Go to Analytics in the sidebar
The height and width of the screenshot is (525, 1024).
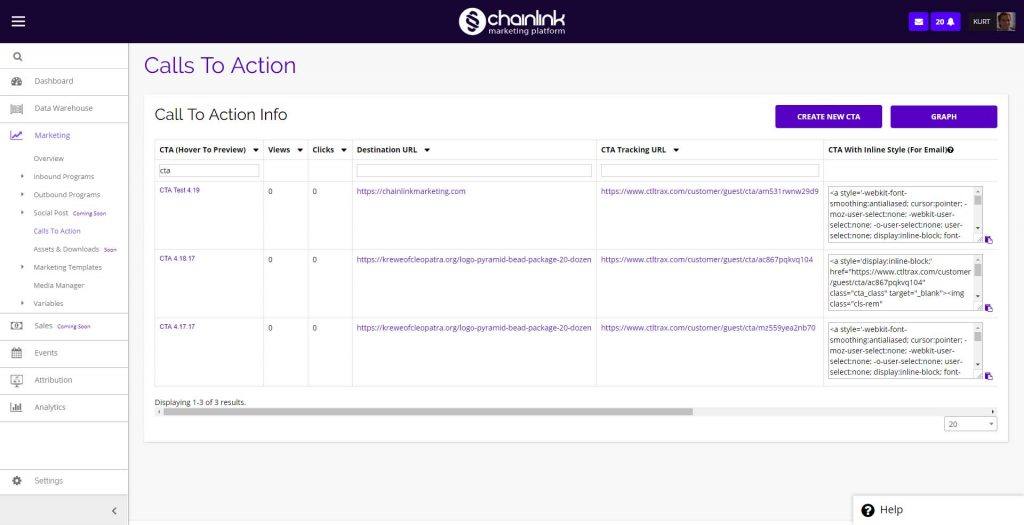pyautogui.click(x=50, y=407)
